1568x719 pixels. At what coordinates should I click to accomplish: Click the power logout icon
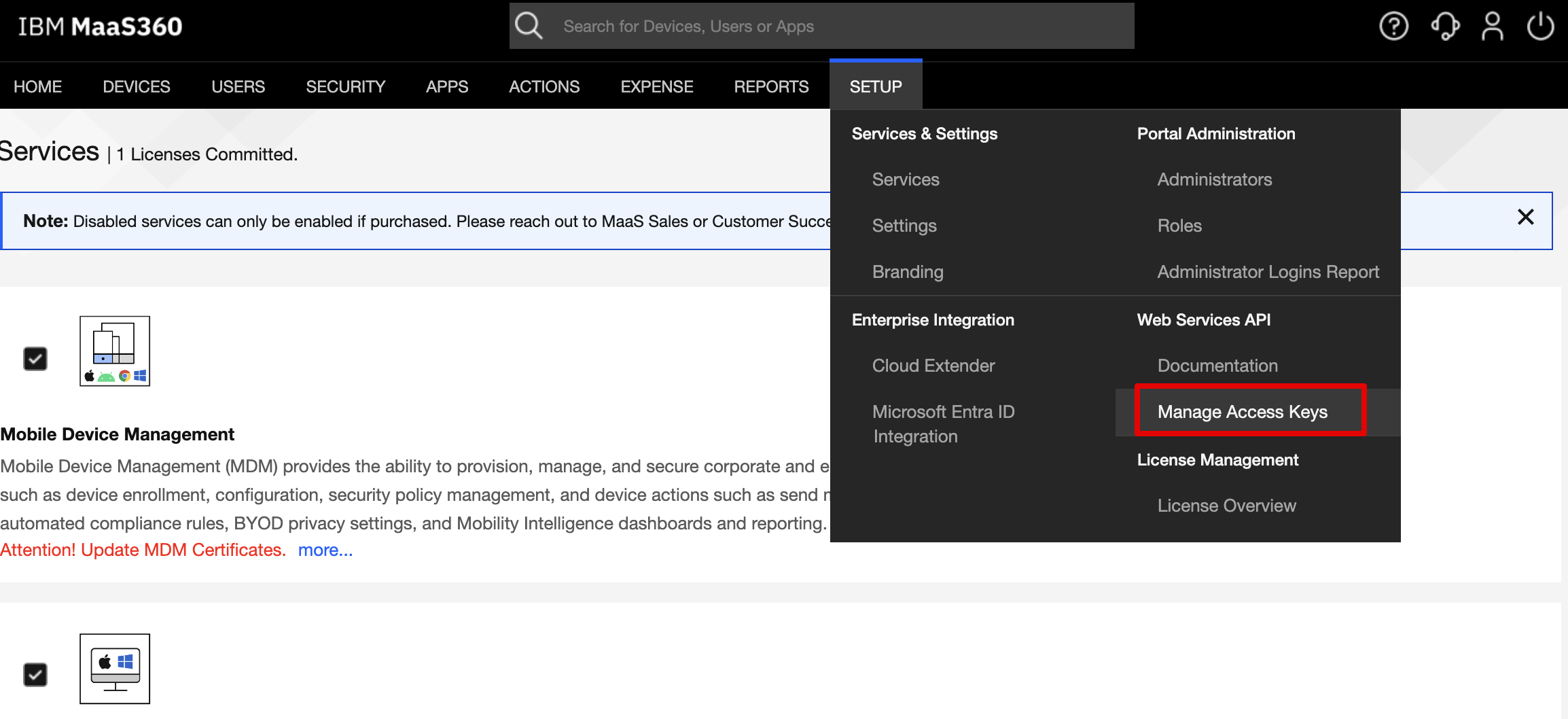pos(1540,27)
